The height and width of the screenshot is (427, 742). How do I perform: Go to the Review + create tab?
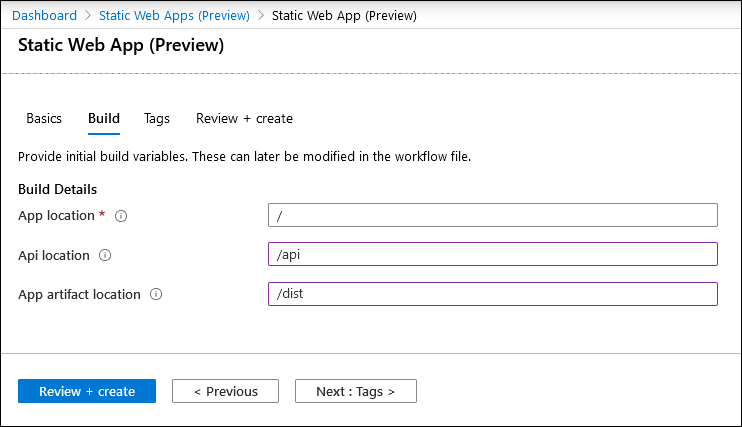click(244, 118)
